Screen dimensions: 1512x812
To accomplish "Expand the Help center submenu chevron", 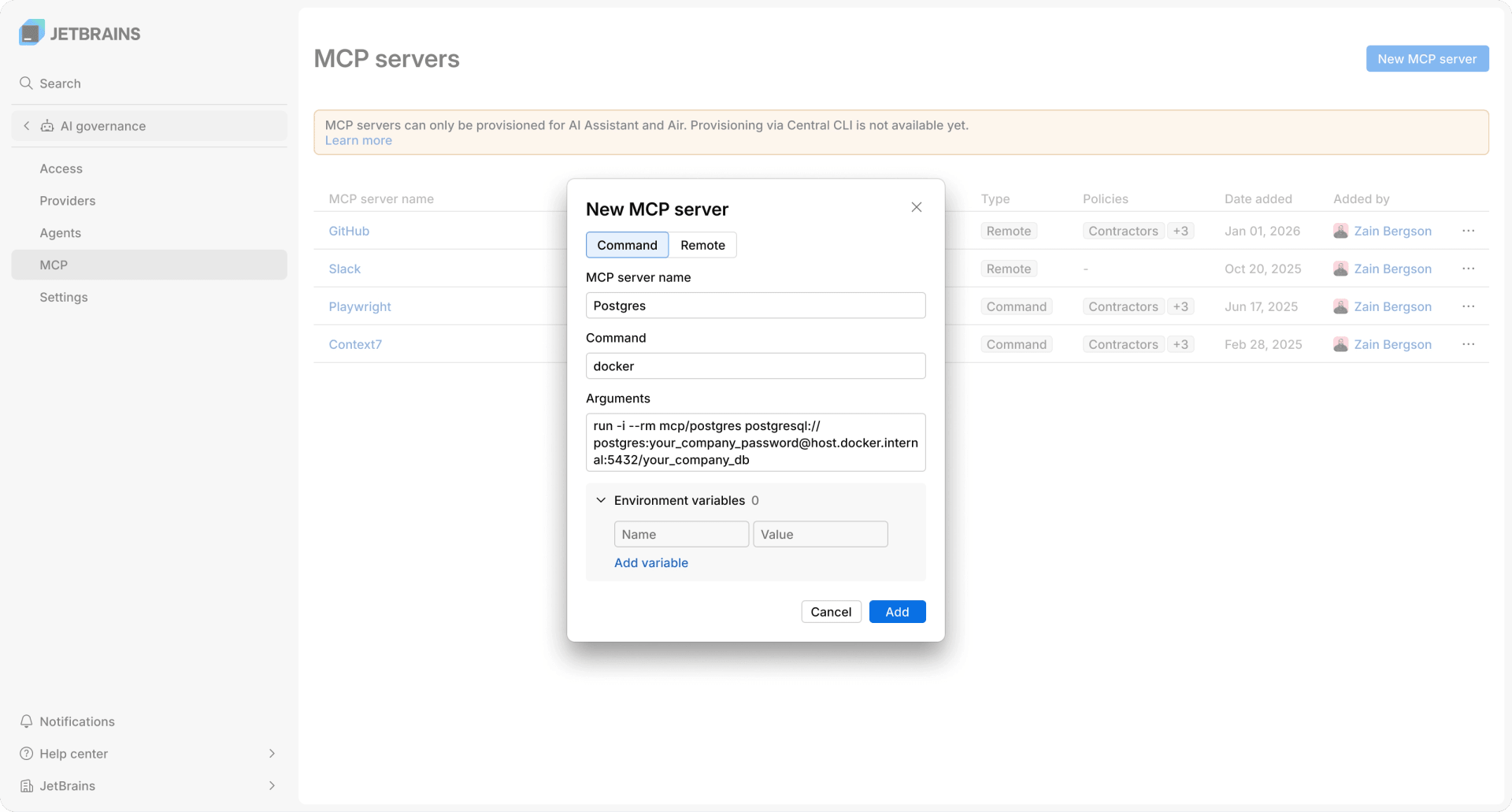I will 272,754.
